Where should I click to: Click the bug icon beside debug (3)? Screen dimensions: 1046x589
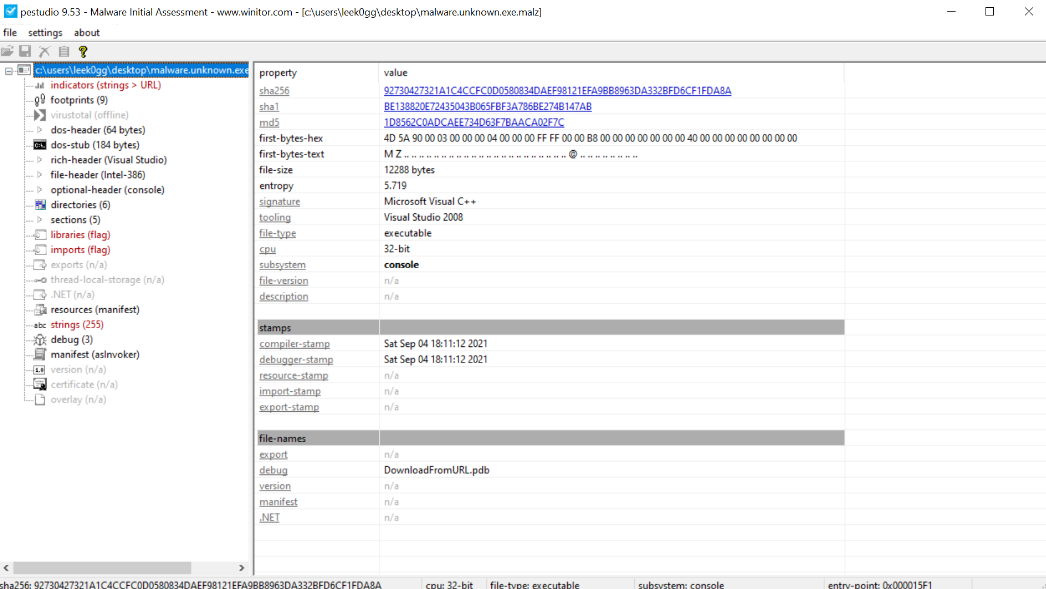pyautogui.click(x=40, y=340)
